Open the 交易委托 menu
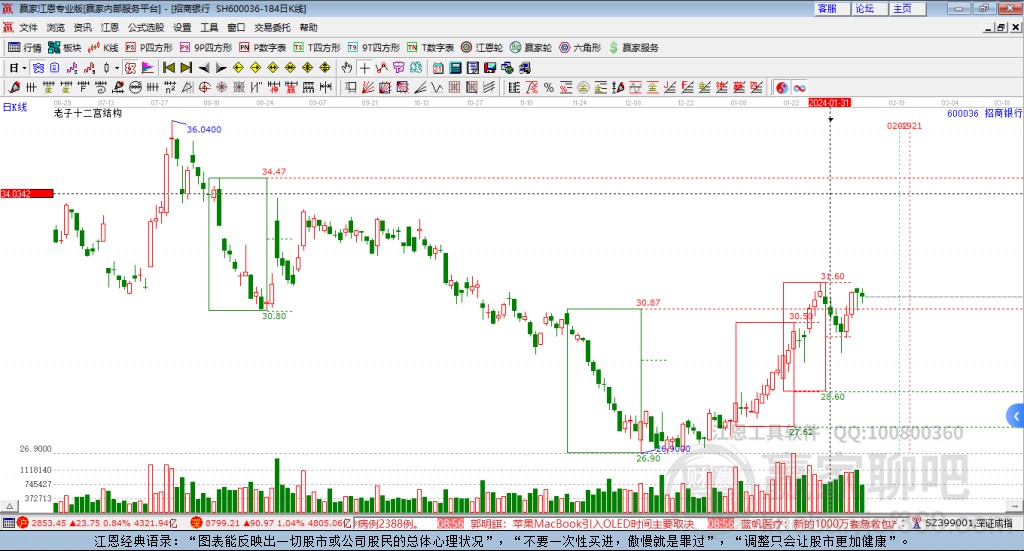Screen dimensions: 1024x551 click(272, 27)
